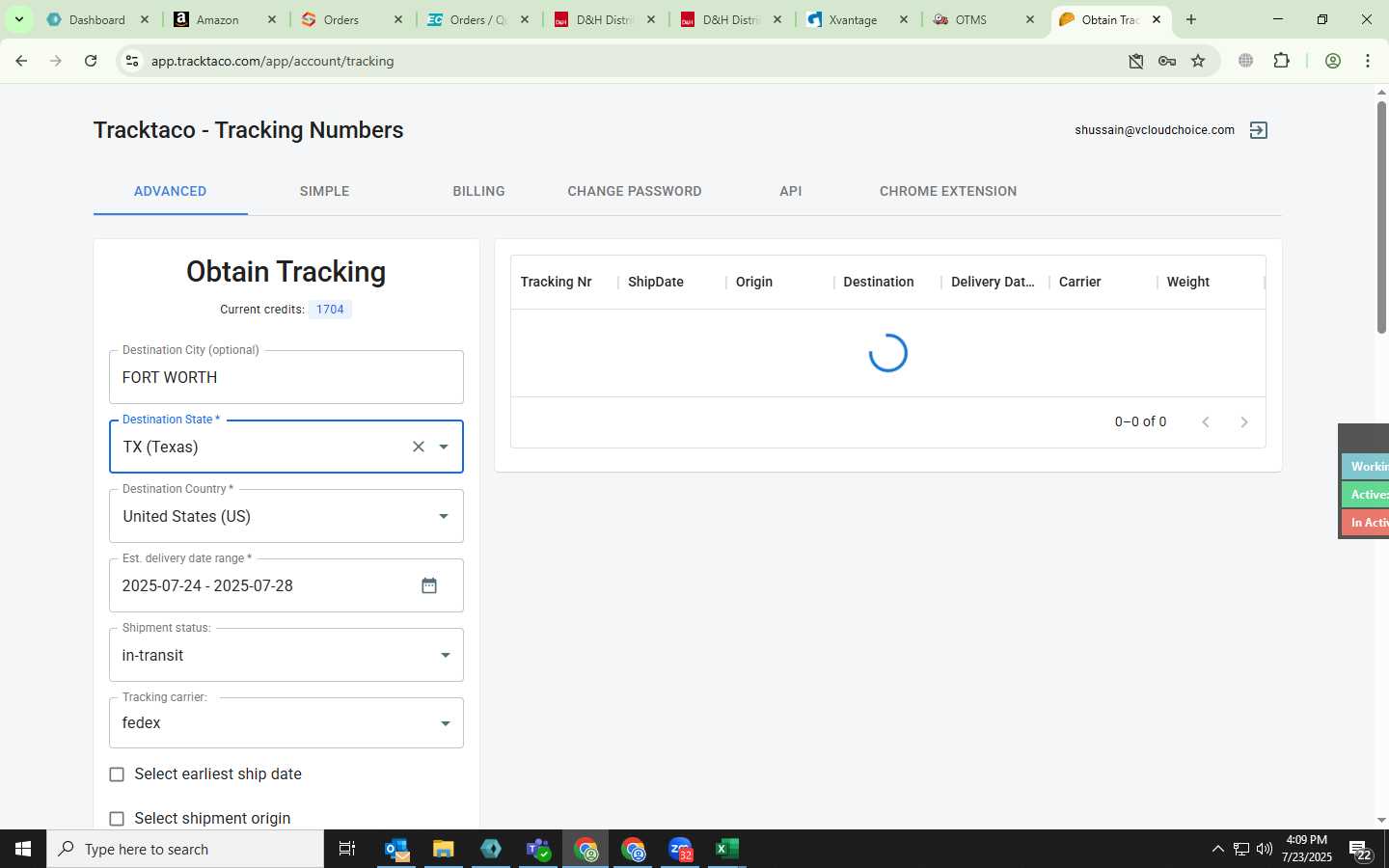Click the browser profile avatar icon
This screenshot has height=868, width=1389.
pyautogui.click(x=1333, y=61)
